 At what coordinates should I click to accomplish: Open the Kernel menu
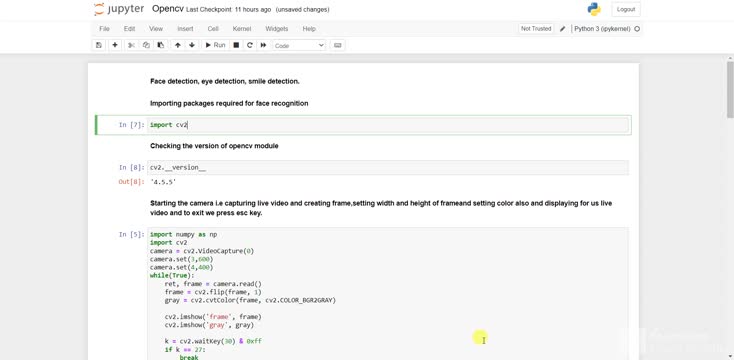click(x=242, y=29)
